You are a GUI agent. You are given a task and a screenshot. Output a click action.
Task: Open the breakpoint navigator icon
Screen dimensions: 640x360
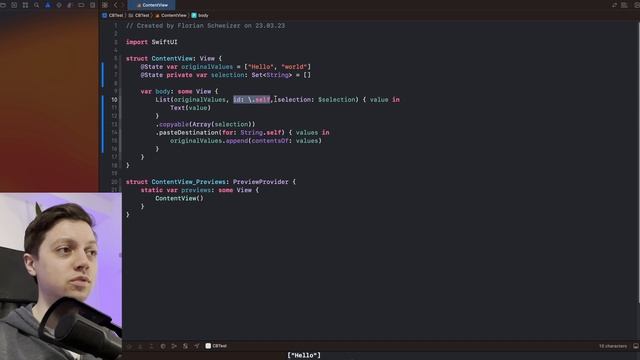point(81,5)
